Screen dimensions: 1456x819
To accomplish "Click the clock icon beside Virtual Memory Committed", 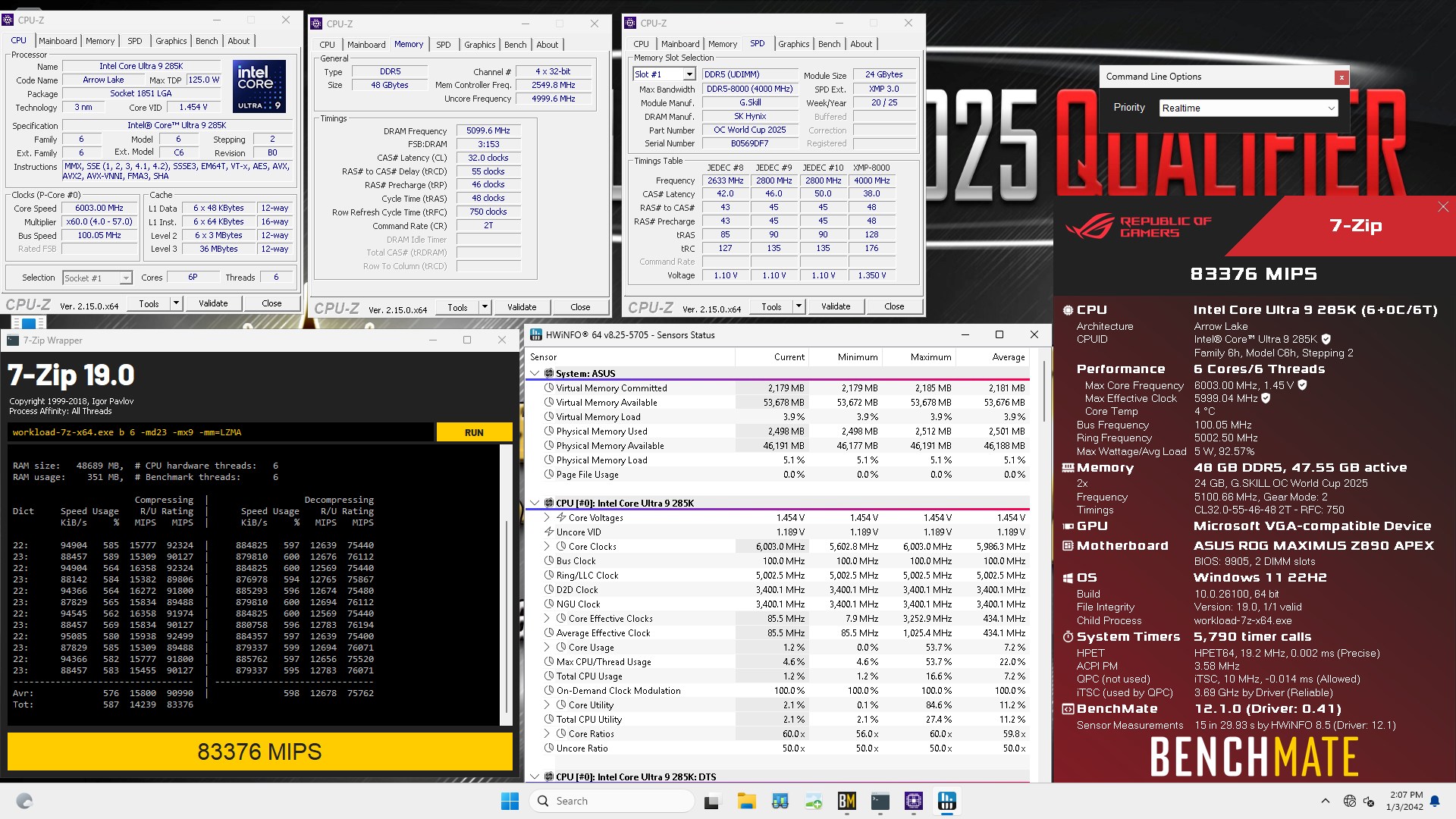I will 549,388.
